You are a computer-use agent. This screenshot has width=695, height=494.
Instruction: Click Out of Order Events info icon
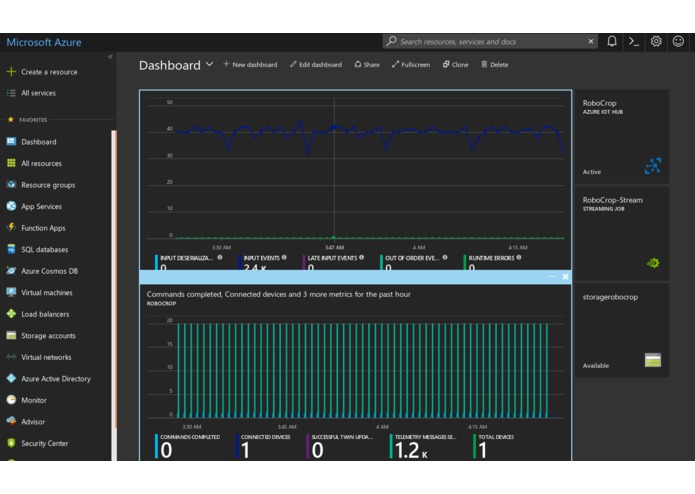[445, 257]
